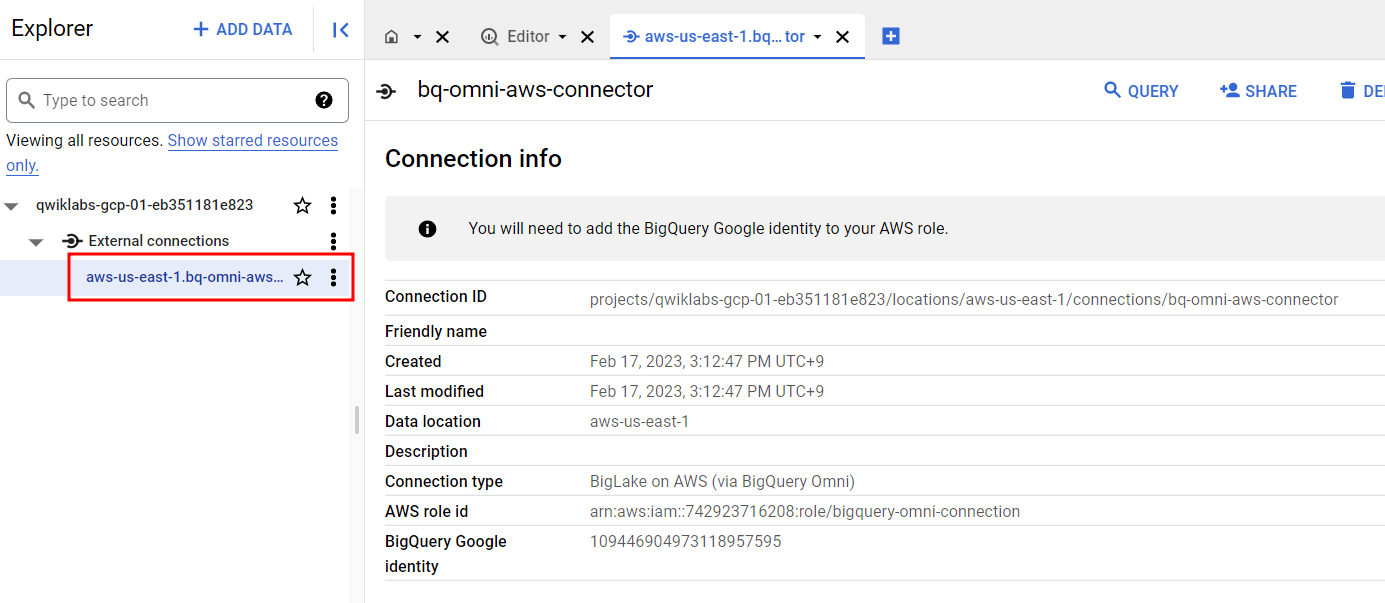The image size is (1385, 603).
Task: Select the aws-us-east-1 data location value
Action: pos(639,421)
